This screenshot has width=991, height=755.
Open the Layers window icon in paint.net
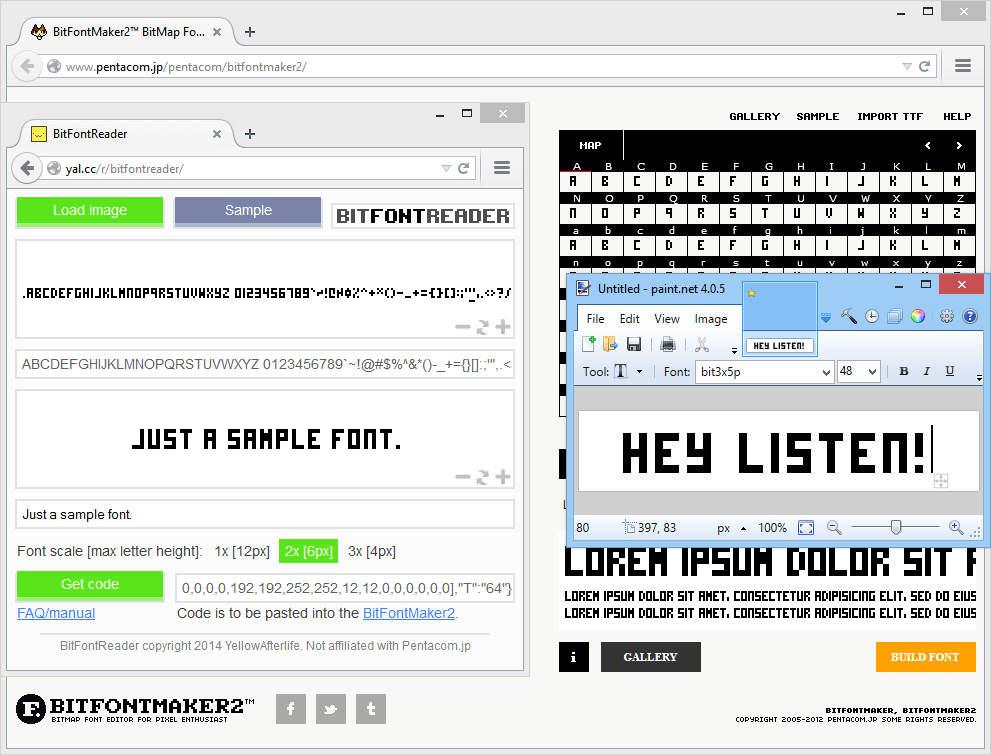(x=894, y=316)
